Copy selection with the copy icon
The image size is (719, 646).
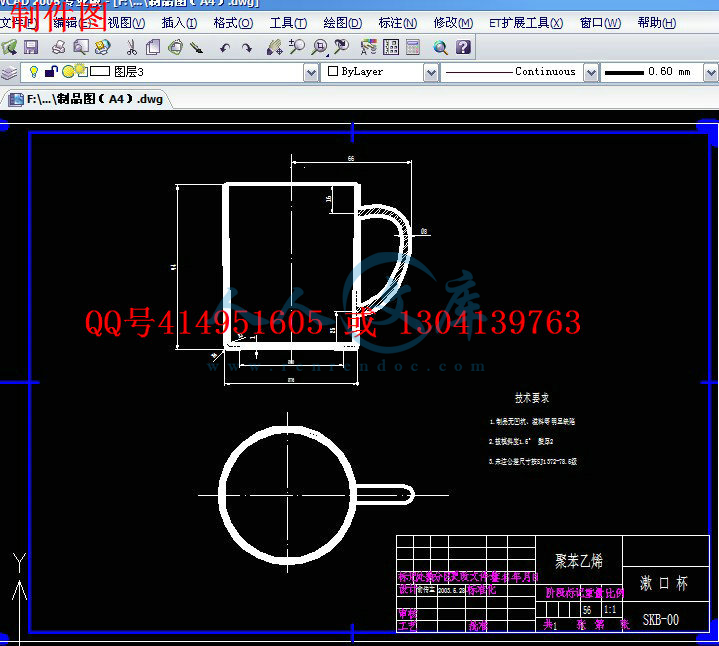tap(153, 47)
